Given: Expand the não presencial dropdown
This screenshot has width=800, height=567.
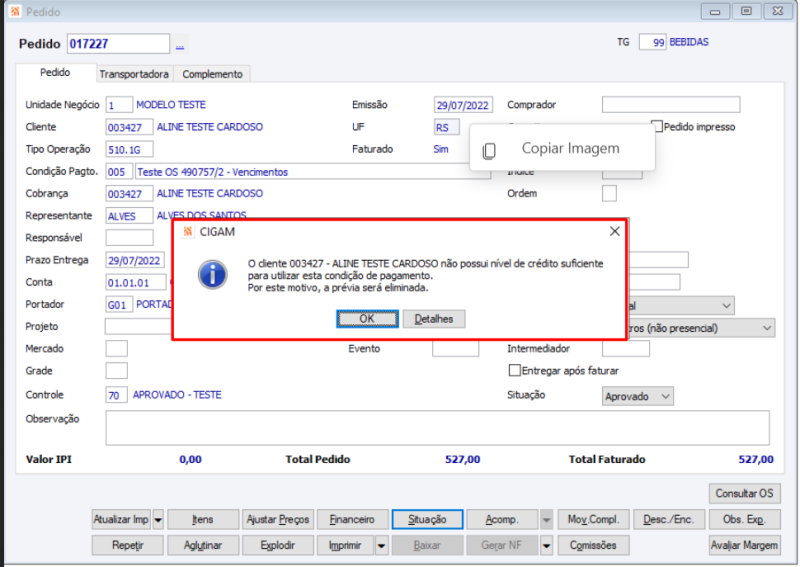Looking at the screenshot, I should point(767,328).
